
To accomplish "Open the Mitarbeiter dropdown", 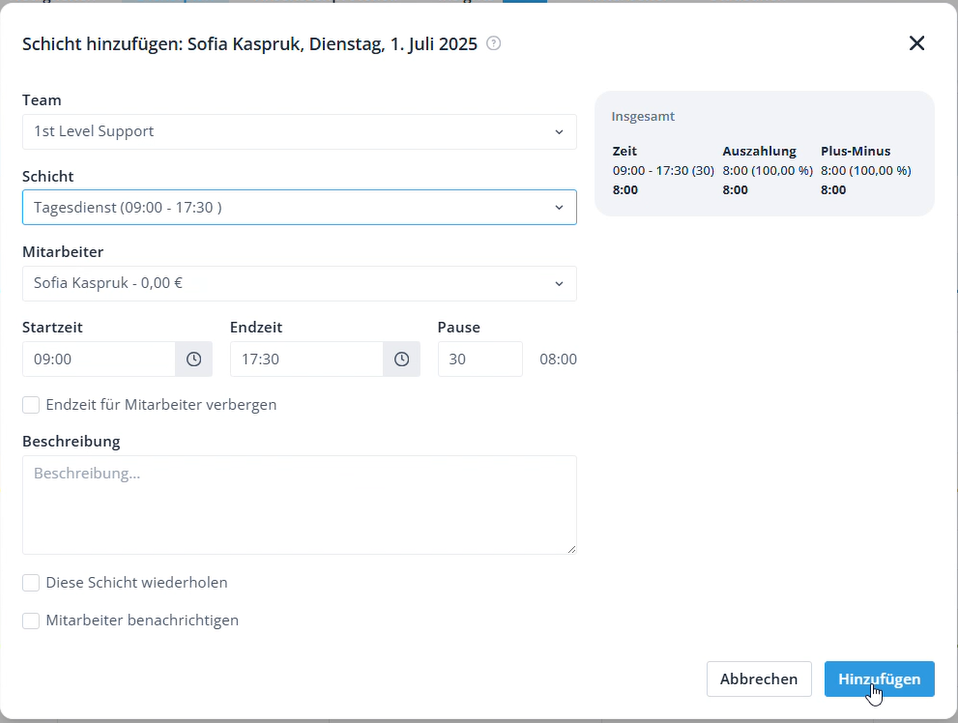I will click(299, 283).
